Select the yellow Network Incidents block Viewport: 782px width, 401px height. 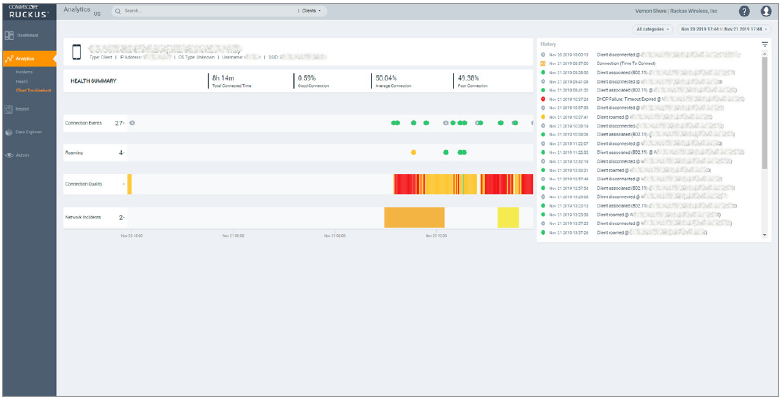coord(508,217)
